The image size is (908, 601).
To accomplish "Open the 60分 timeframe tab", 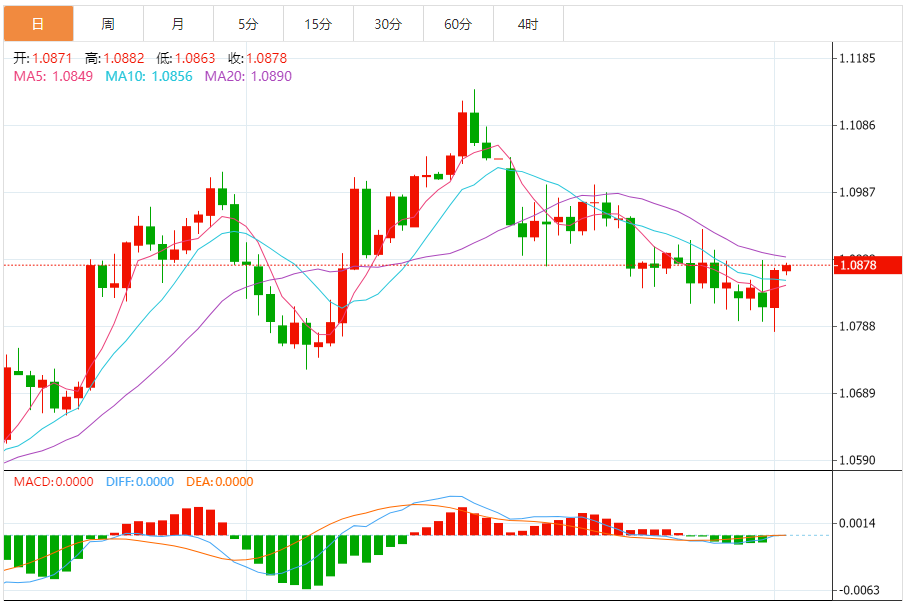I will pos(459,24).
